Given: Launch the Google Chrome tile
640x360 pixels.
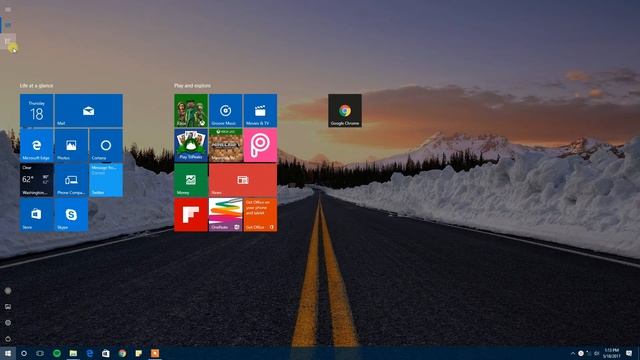Looking at the screenshot, I should [x=345, y=111].
